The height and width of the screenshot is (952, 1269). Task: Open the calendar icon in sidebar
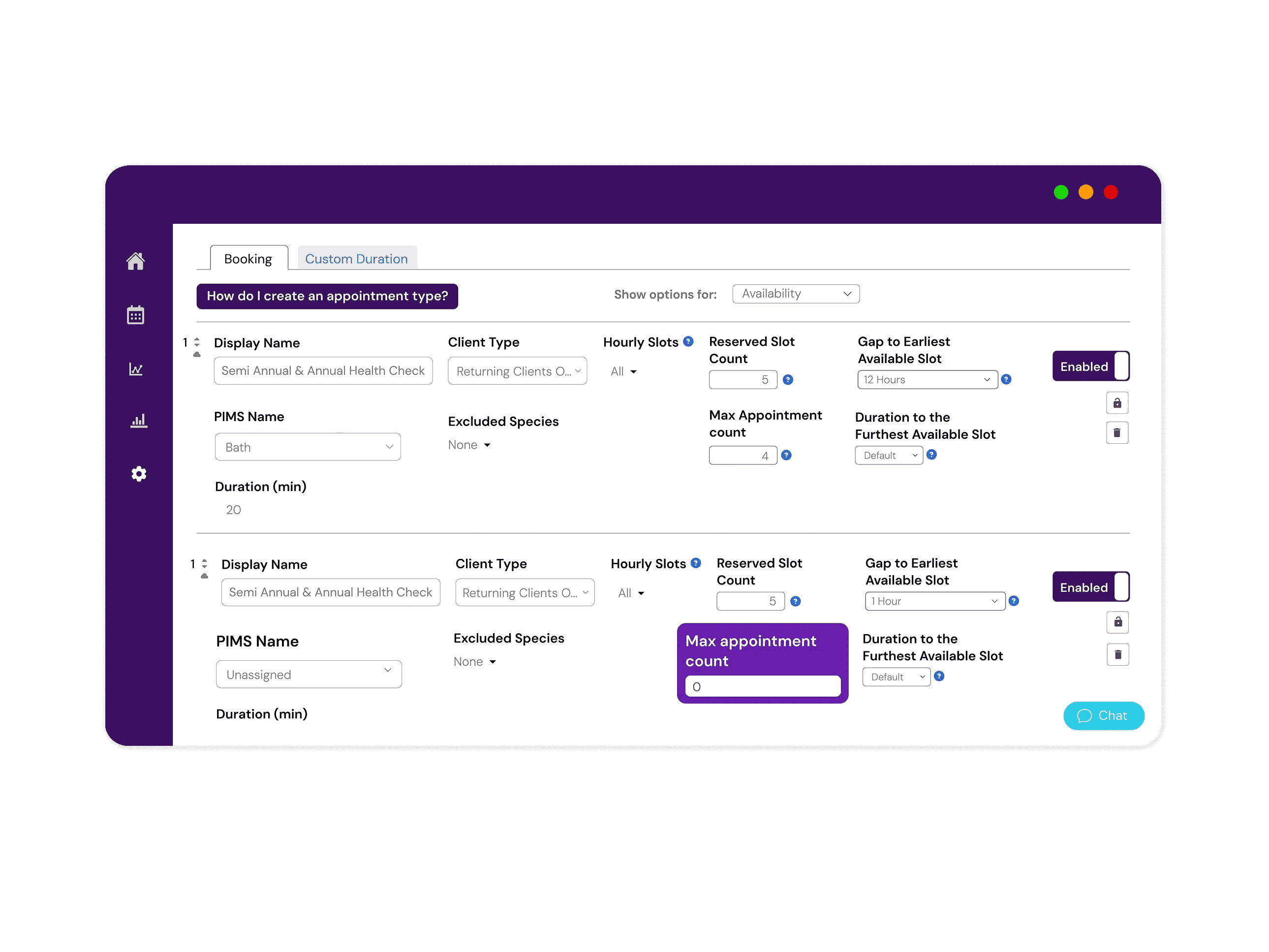pos(135,315)
